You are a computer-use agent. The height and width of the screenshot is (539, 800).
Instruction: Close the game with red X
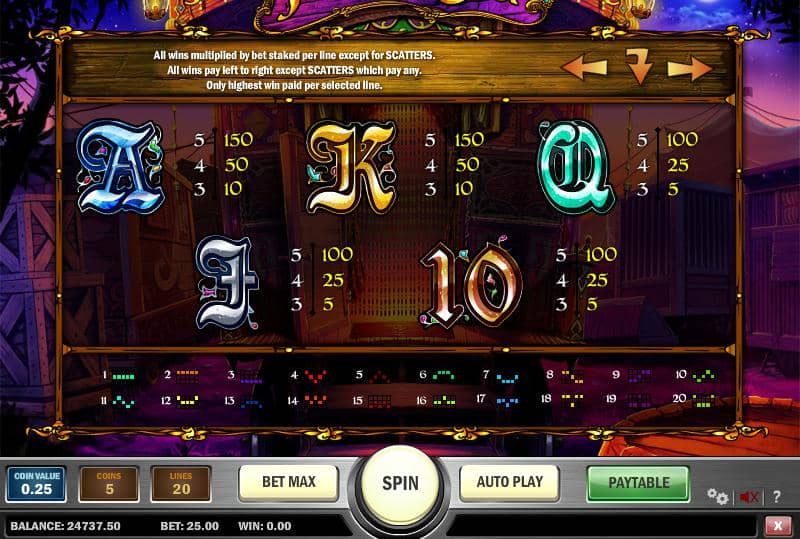click(778, 525)
